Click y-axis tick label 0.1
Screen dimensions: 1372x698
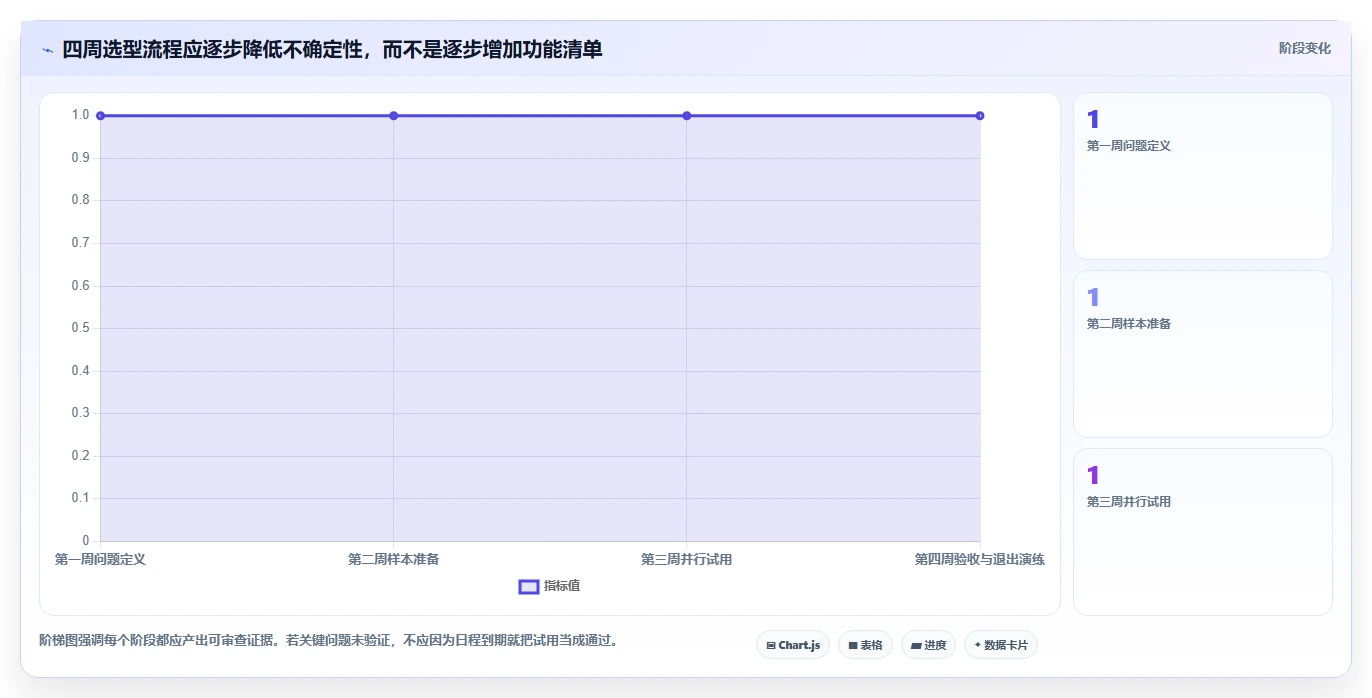point(80,498)
